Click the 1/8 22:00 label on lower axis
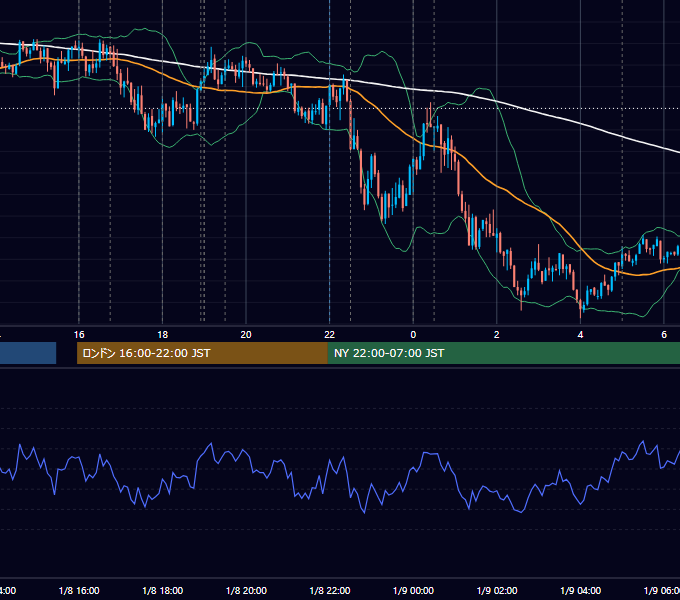Viewport: 680px width, 600px height. 330,590
